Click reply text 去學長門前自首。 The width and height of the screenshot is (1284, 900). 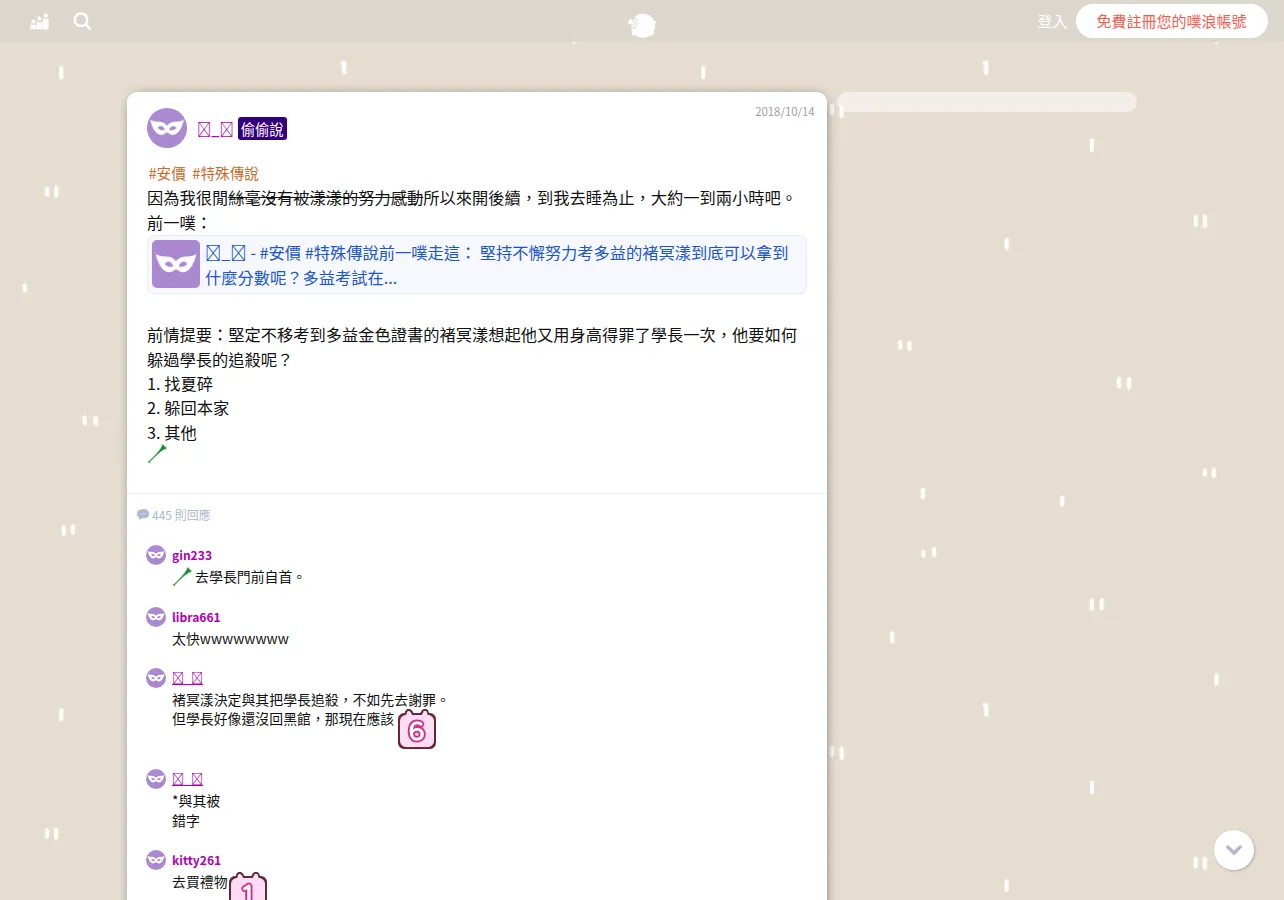pyautogui.click(x=249, y=577)
